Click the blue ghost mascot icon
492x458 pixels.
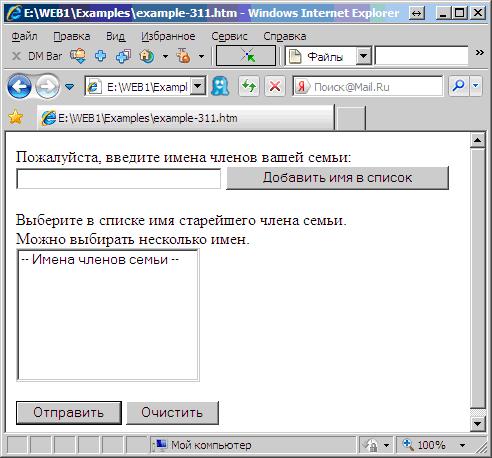click(220, 86)
